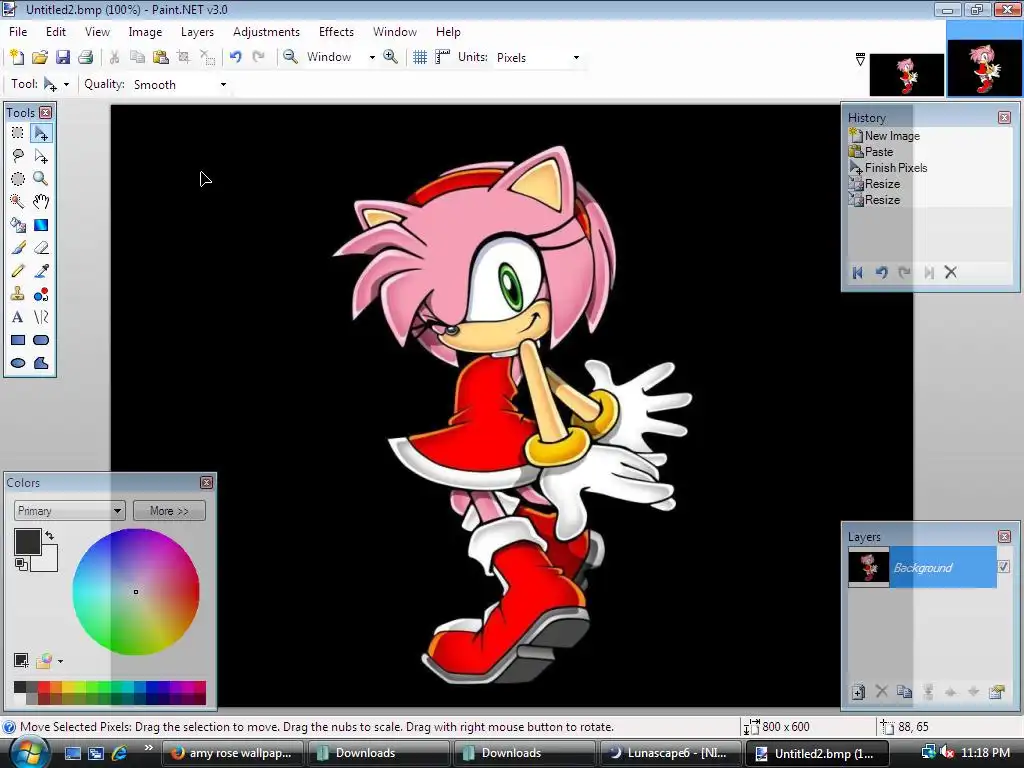Select the Freeform Shape tool
Screen dimensions: 1024x768
coord(41,363)
